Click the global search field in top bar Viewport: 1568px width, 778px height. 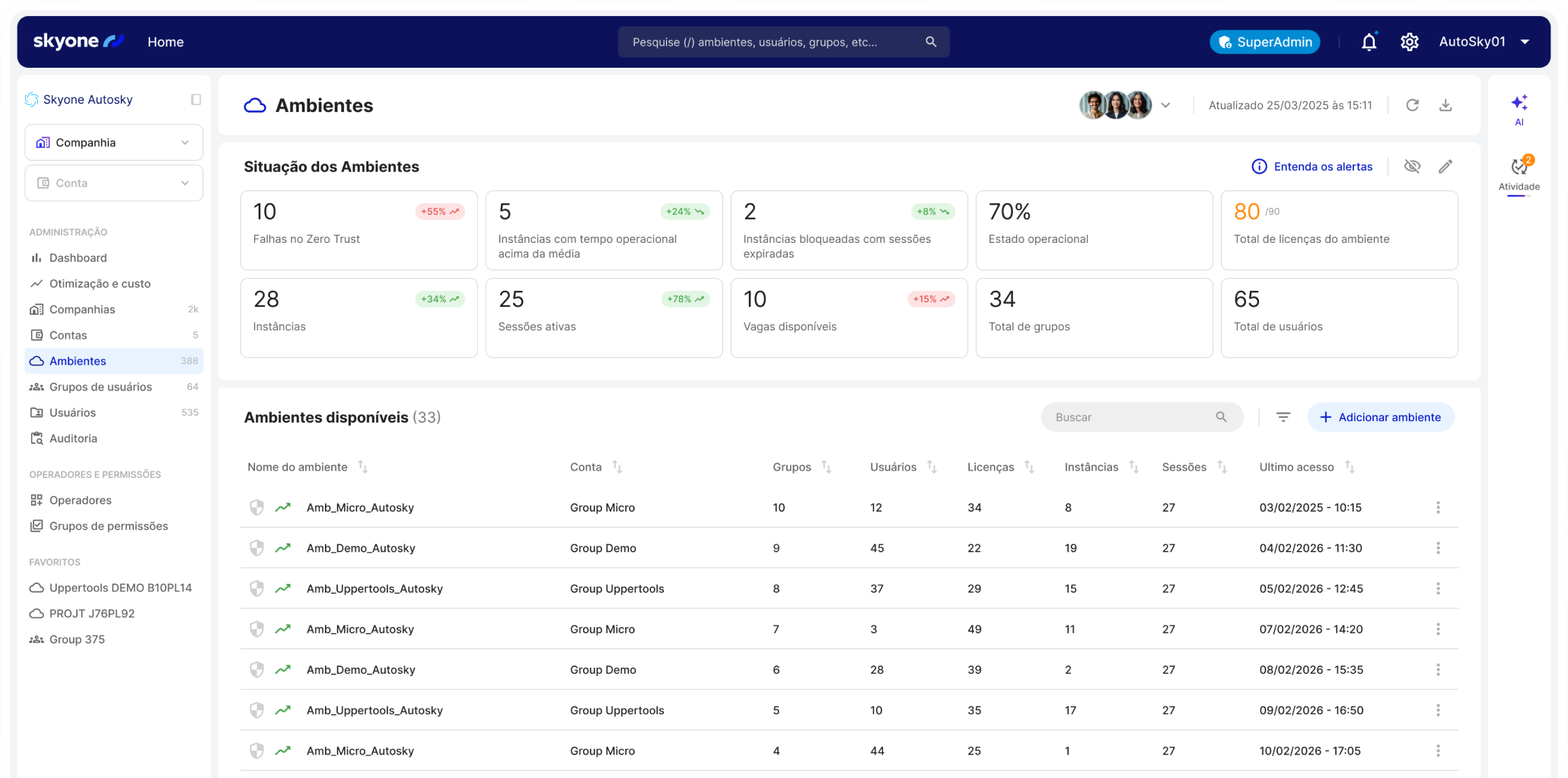(776, 42)
